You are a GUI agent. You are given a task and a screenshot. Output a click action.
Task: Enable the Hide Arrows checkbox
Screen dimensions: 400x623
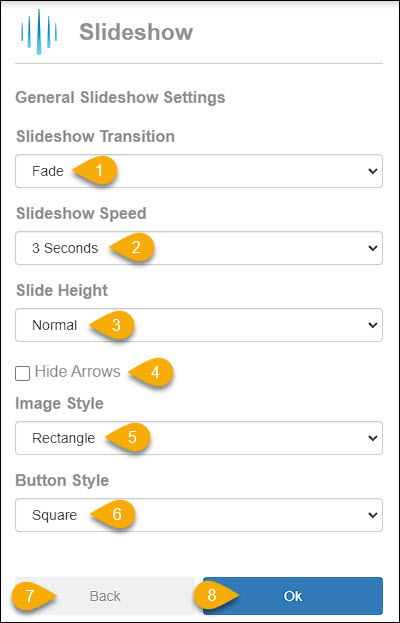click(x=22, y=374)
